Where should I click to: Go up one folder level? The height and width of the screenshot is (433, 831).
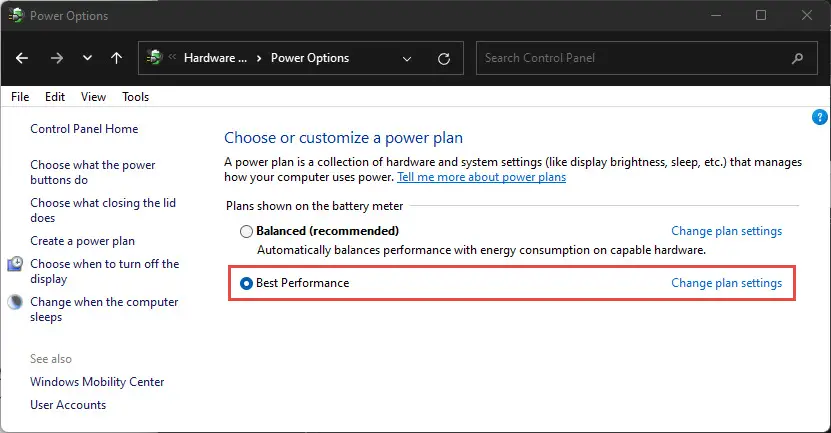117,58
